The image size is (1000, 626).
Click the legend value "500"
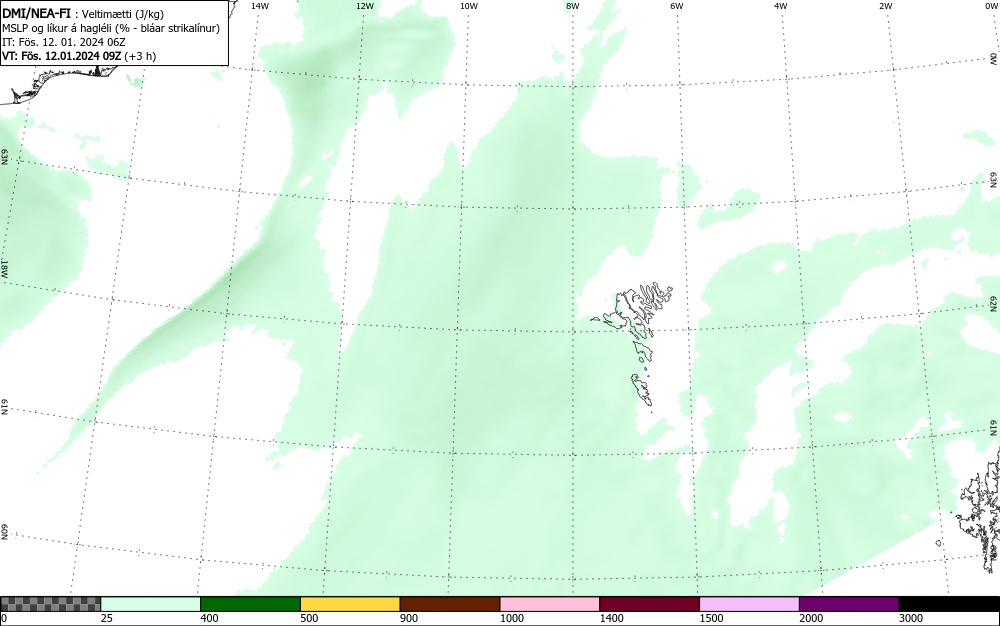point(309,618)
